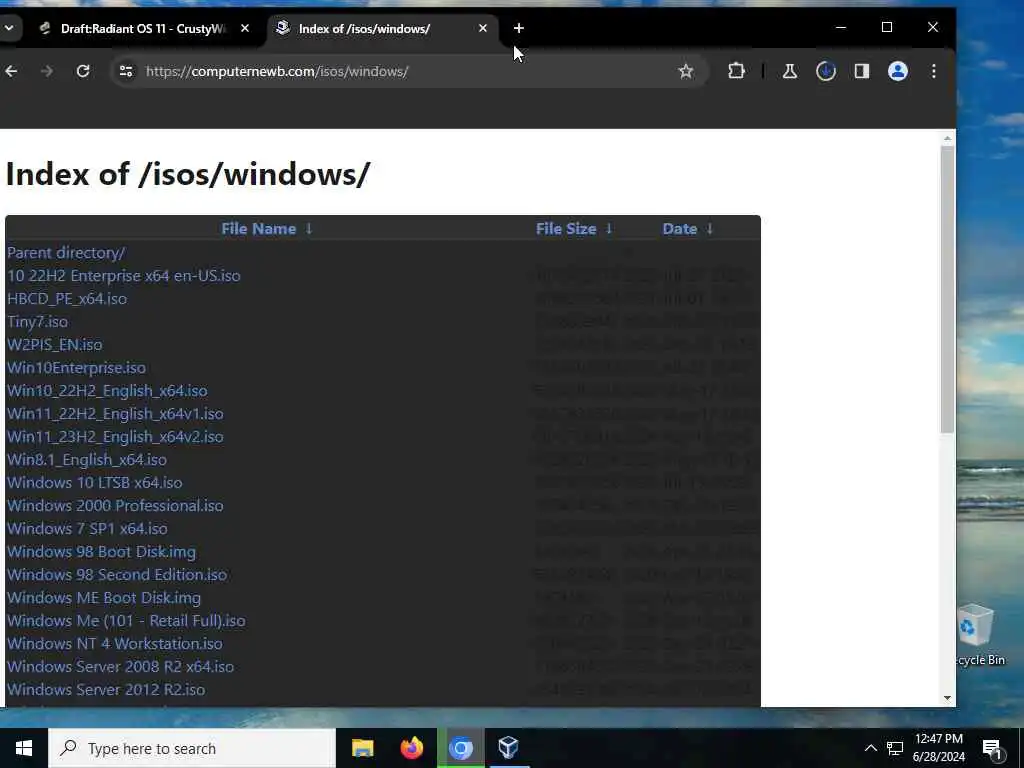Toggle the browser side panel
The image size is (1024, 768).
pyautogui.click(x=862, y=71)
